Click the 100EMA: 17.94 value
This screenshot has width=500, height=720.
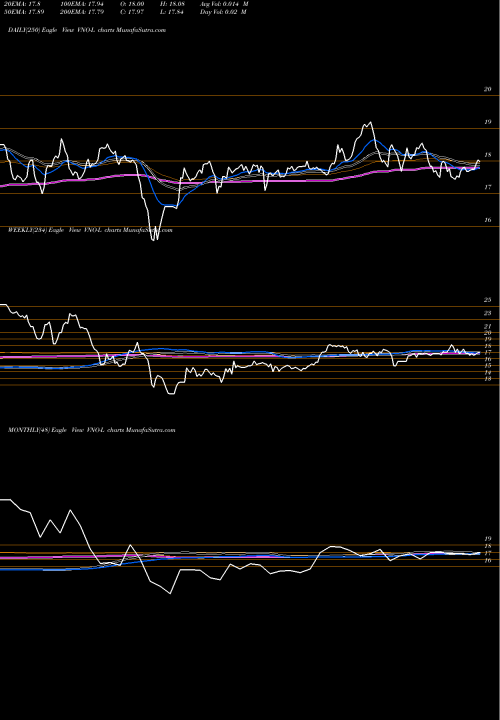[83, 4]
